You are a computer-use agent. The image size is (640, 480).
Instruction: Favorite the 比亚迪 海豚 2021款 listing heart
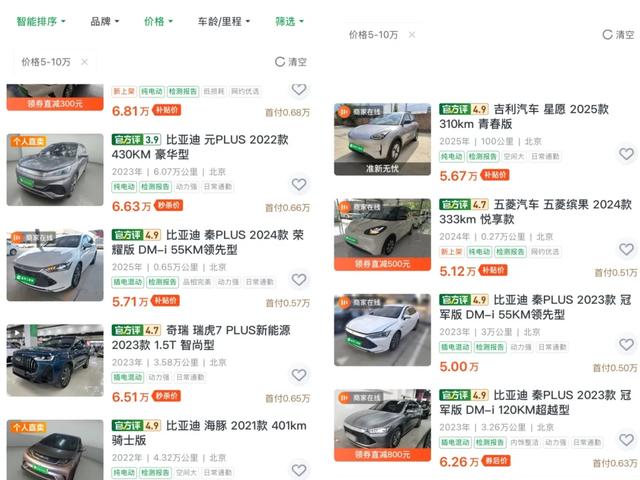[x=299, y=470]
